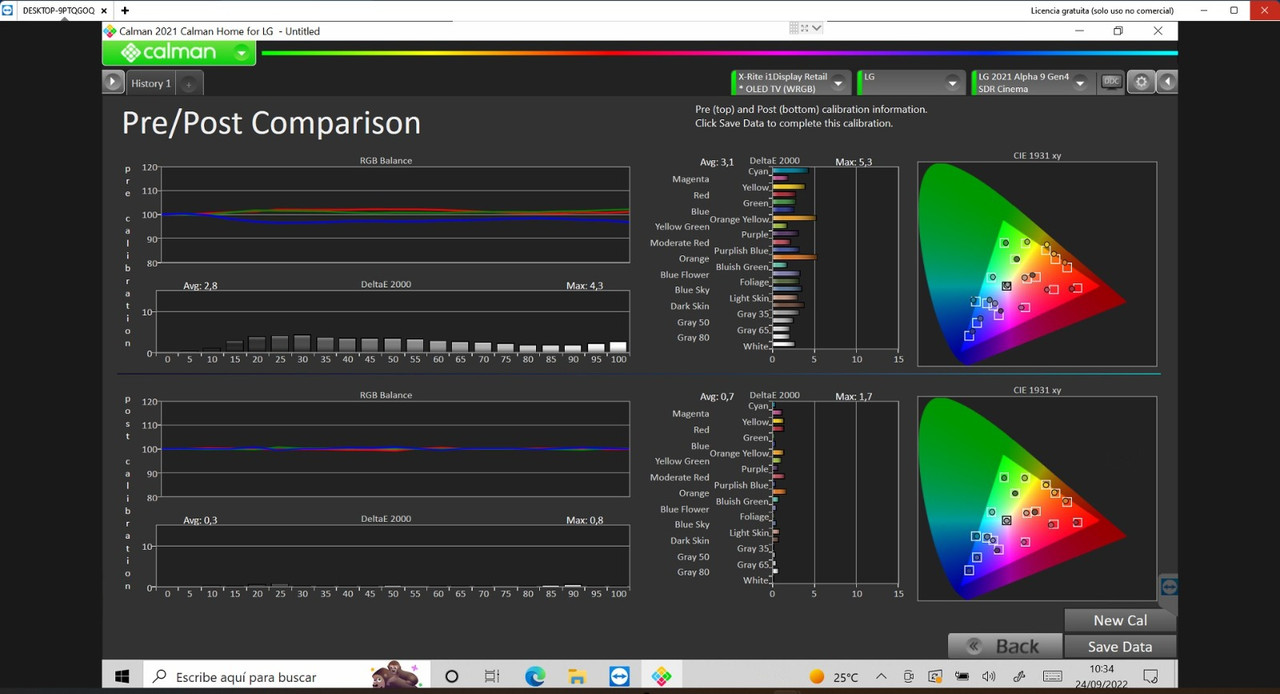Click the pre-calibration RGB Balance chart
The width and height of the screenshot is (1280, 694).
pos(393,214)
